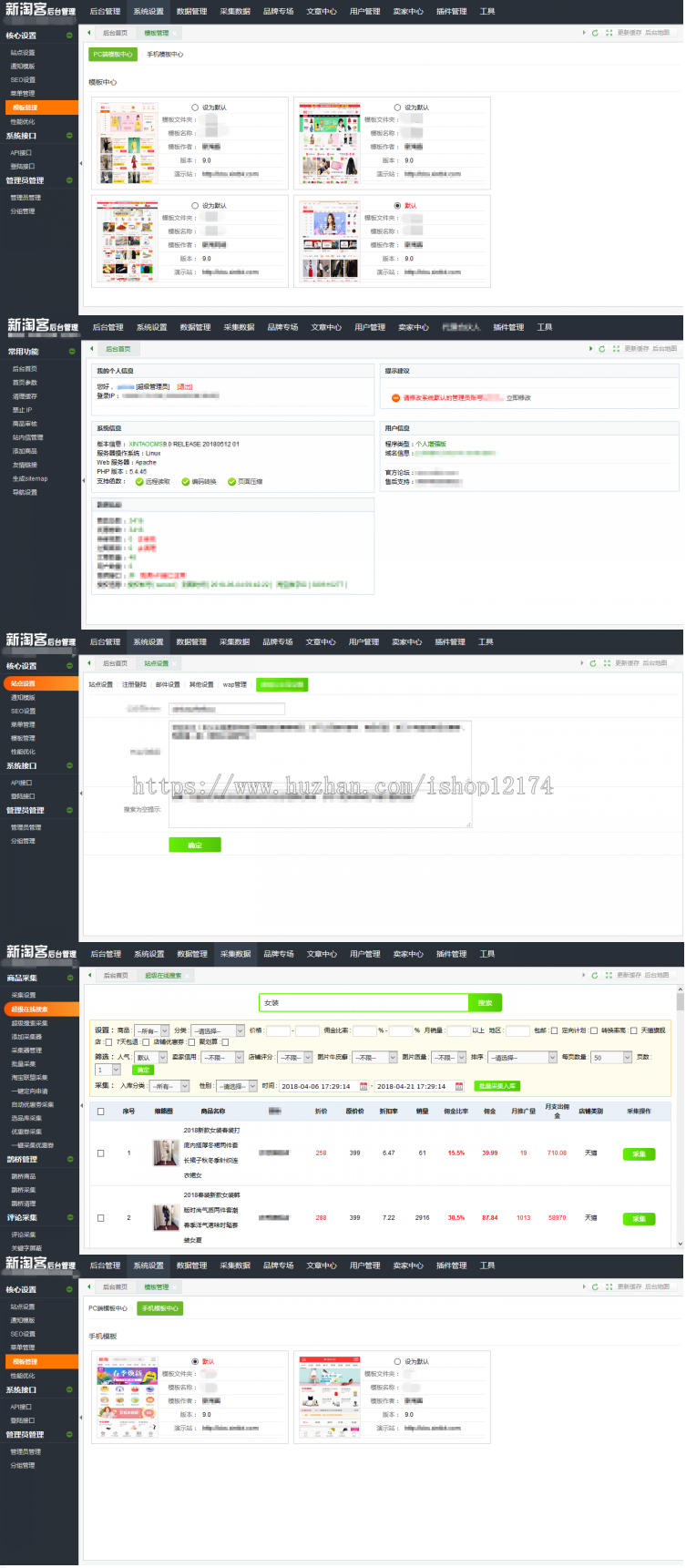The height and width of the screenshot is (1568, 686).
Task: Switch to wap管理 tab in site settings
Action: click(x=235, y=684)
